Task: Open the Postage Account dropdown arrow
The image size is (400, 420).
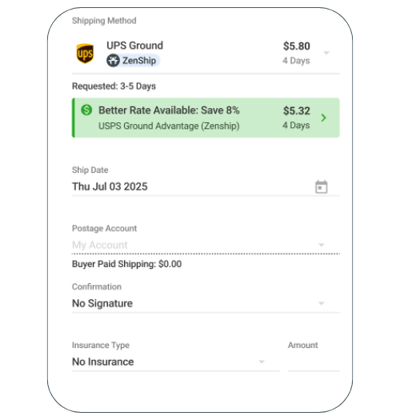Action: click(321, 245)
